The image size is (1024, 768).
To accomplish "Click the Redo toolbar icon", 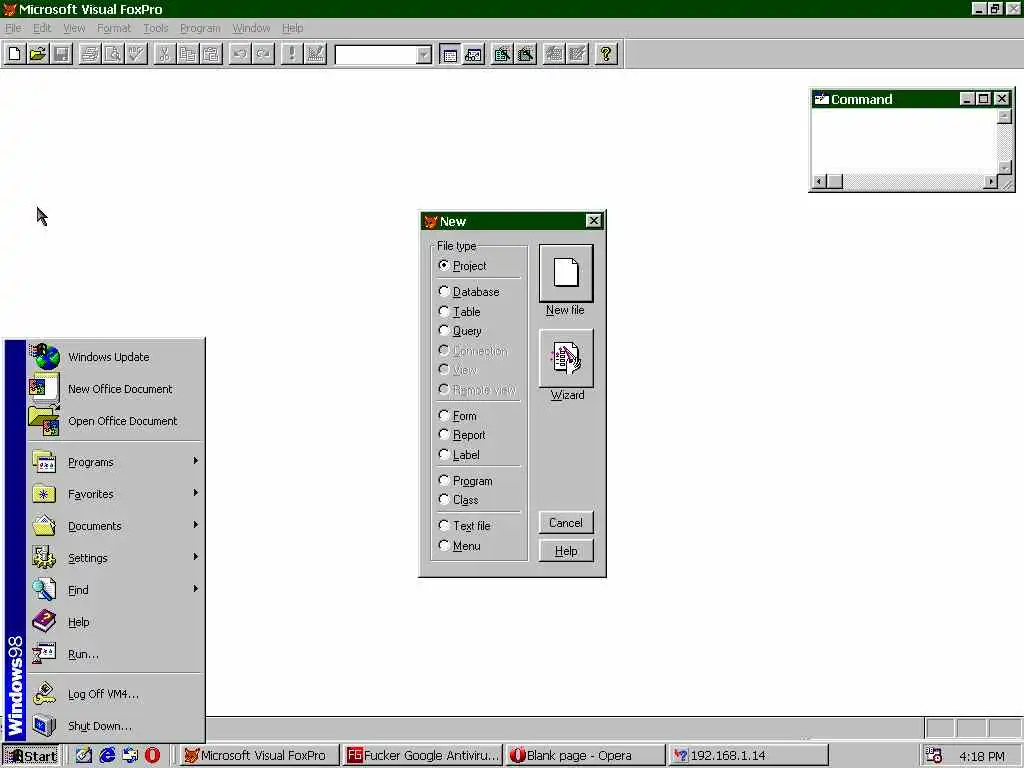I will (263, 54).
